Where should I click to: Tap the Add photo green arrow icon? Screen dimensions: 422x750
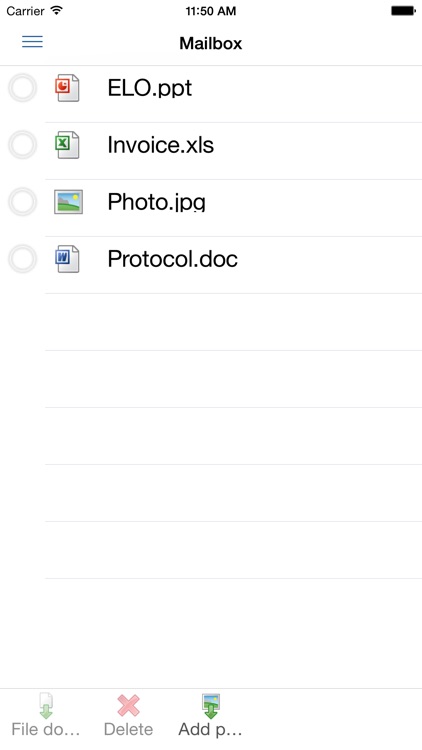point(211,706)
